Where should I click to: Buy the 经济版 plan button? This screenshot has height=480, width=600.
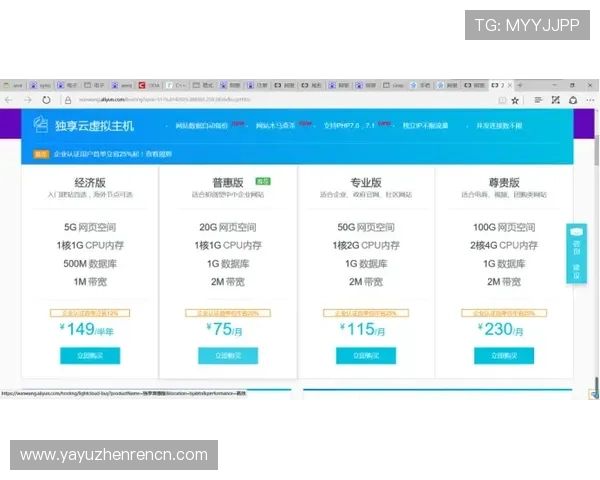click(x=90, y=356)
